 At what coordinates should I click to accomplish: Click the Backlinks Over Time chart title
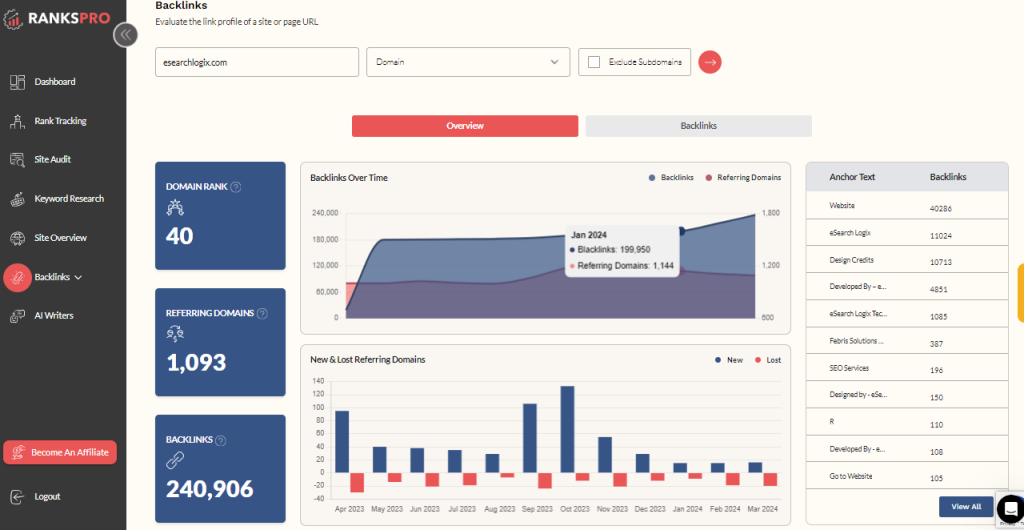[x=349, y=178]
